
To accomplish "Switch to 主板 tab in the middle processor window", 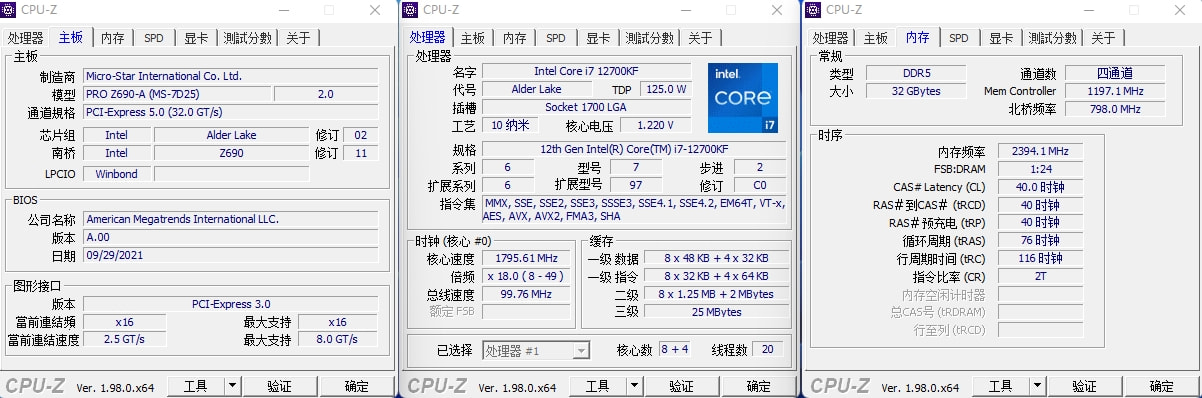I will [473, 38].
